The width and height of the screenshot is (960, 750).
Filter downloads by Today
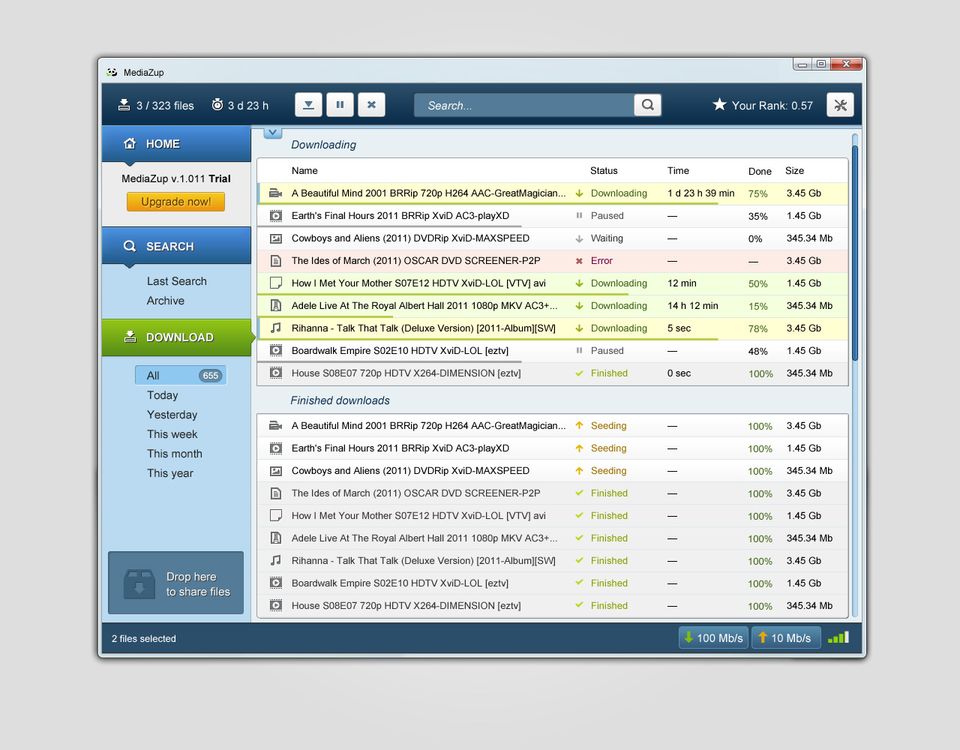pyautogui.click(x=162, y=395)
